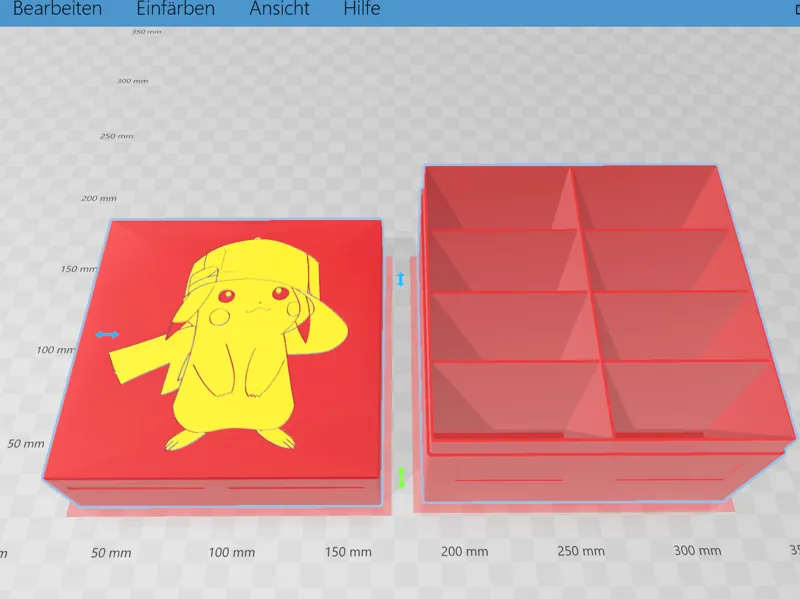This screenshot has width=800, height=599.
Task: Click the blue horizontal width arrow handle
Action: [x=107, y=335]
